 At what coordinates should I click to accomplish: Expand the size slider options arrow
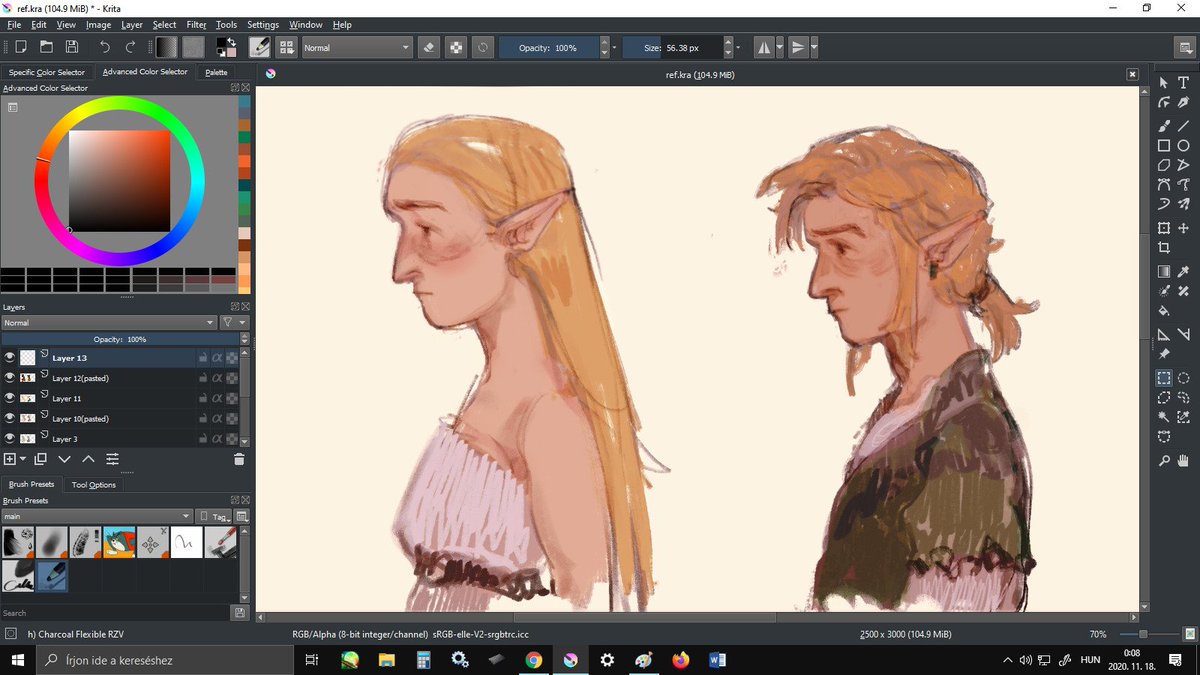point(738,47)
